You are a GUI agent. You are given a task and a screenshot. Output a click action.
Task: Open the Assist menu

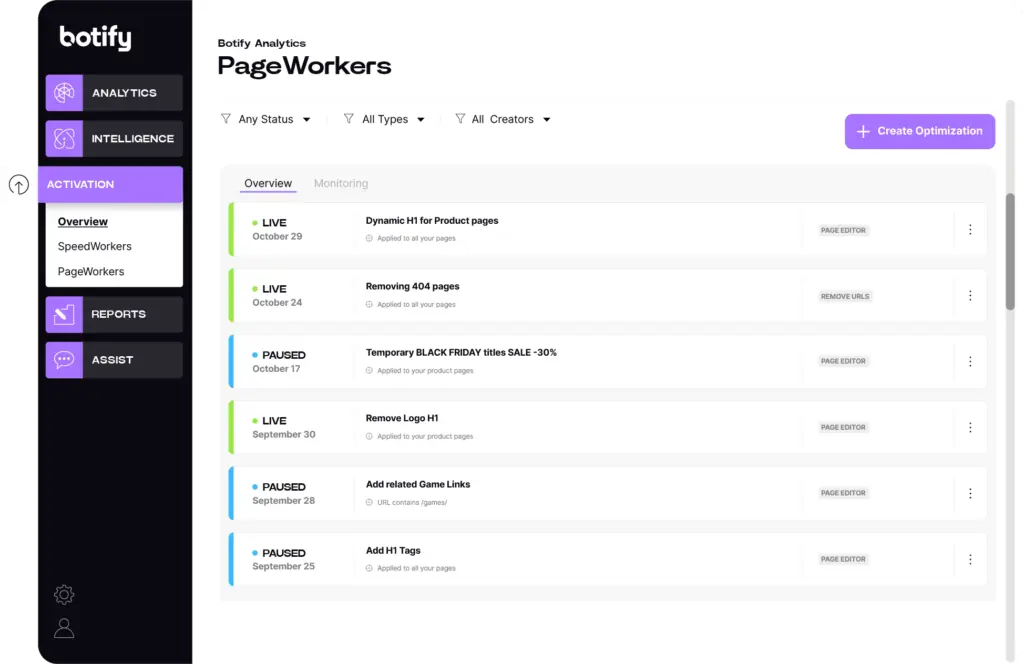coord(114,360)
